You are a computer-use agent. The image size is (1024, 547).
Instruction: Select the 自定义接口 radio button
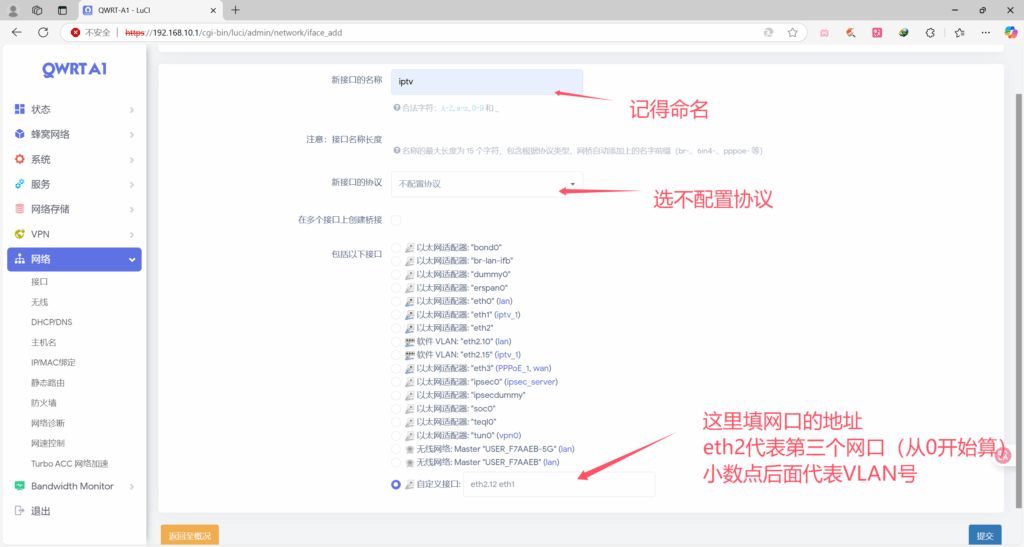click(397, 484)
